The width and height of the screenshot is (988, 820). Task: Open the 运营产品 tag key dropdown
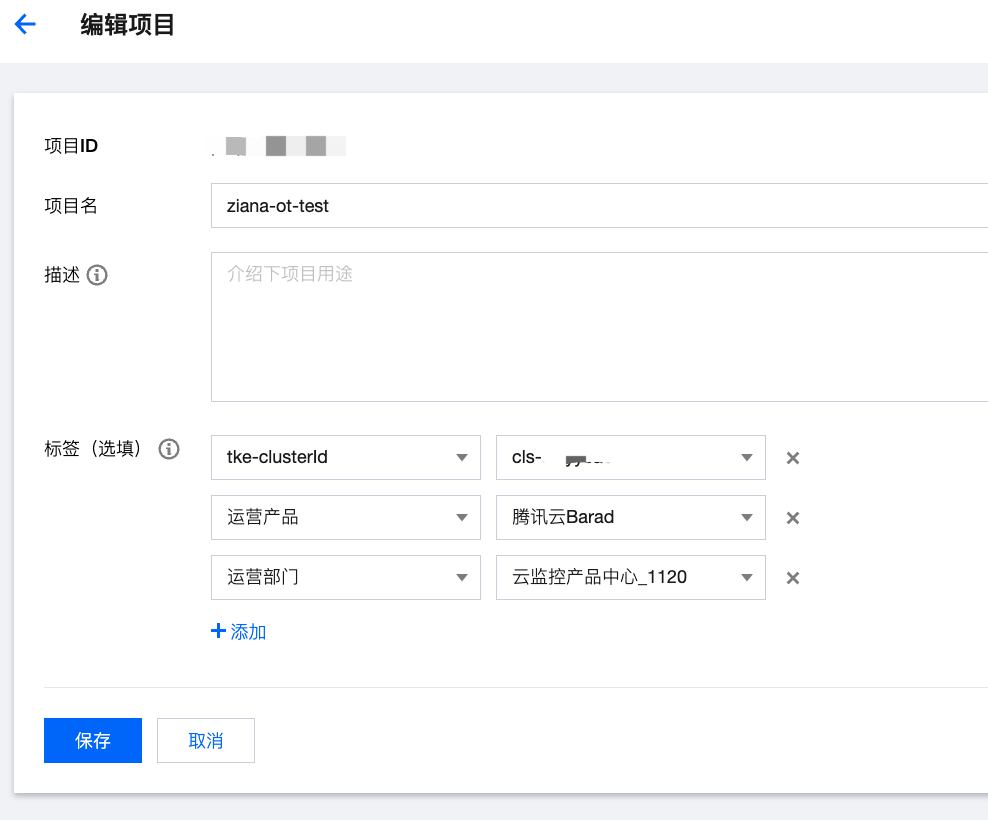[x=345, y=518]
